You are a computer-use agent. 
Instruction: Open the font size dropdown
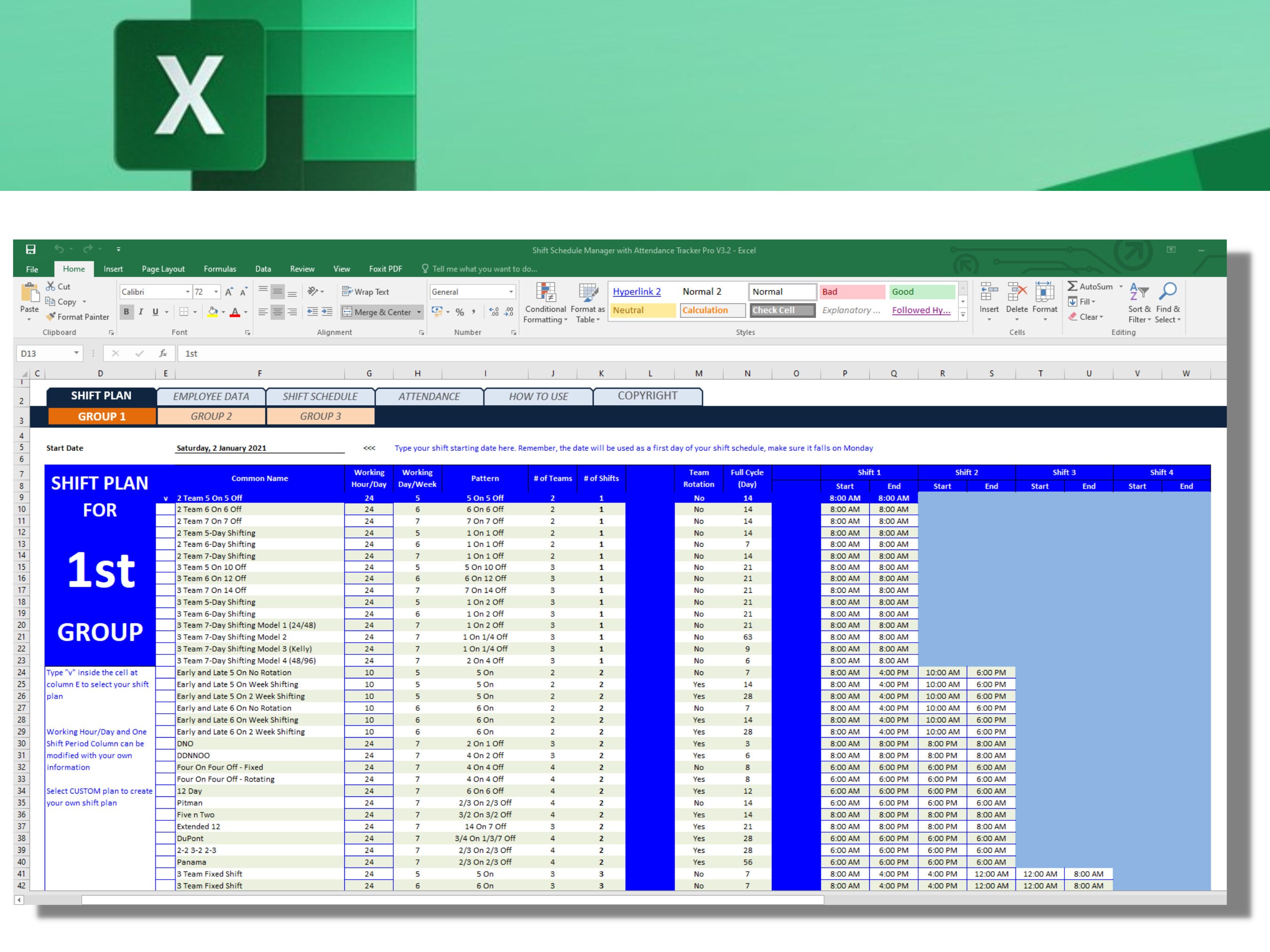pos(216,291)
